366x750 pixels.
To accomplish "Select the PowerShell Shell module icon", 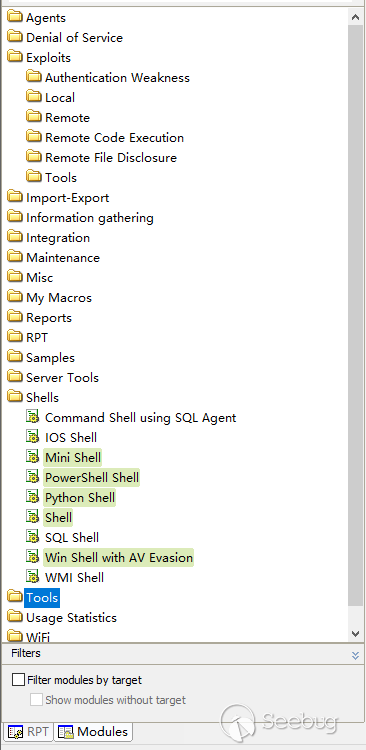I will (x=32, y=477).
